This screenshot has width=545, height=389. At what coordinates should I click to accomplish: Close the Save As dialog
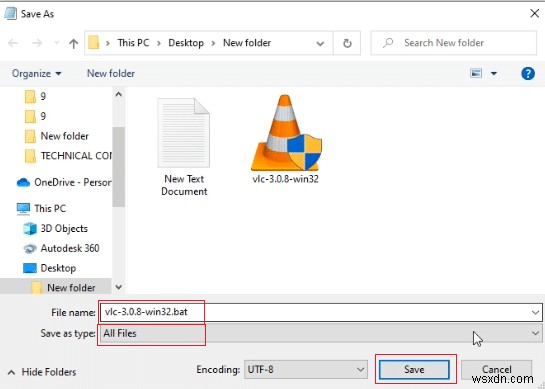pyautogui.click(x=534, y=14)
